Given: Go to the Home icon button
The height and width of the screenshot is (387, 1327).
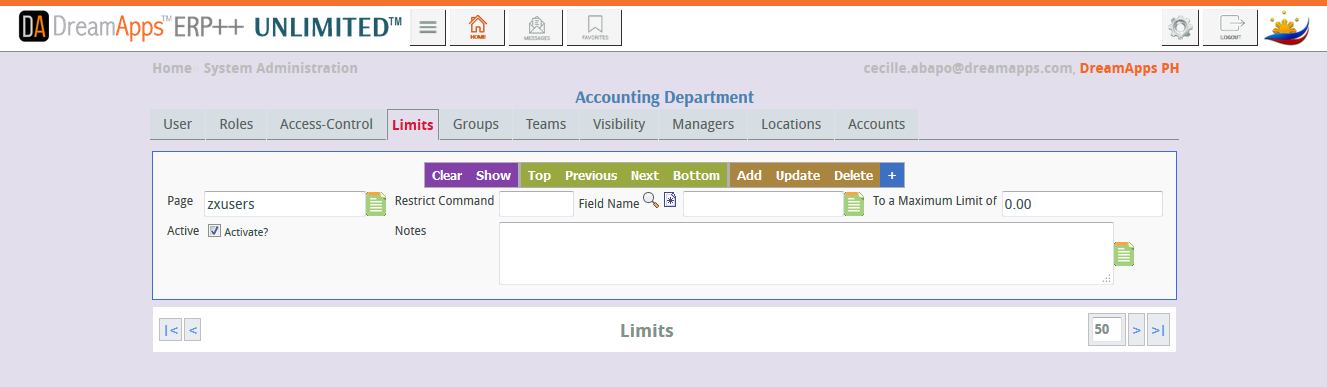Looking at the screenshot, I should pyautogui.click(x=477, y=27).
